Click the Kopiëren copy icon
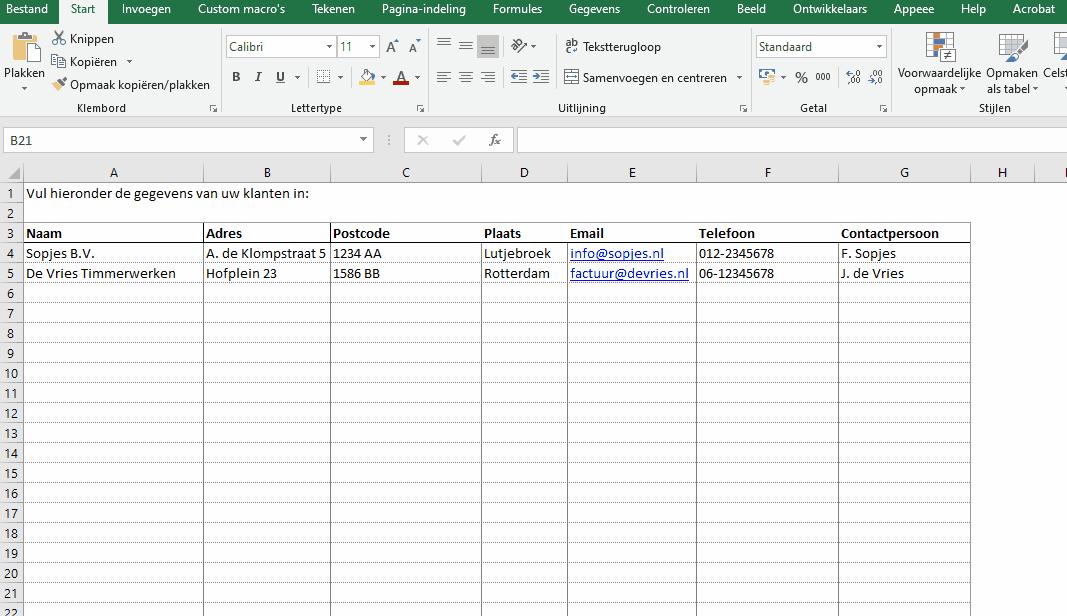This screenshot has width=1067, height=616. click(59, 62)
